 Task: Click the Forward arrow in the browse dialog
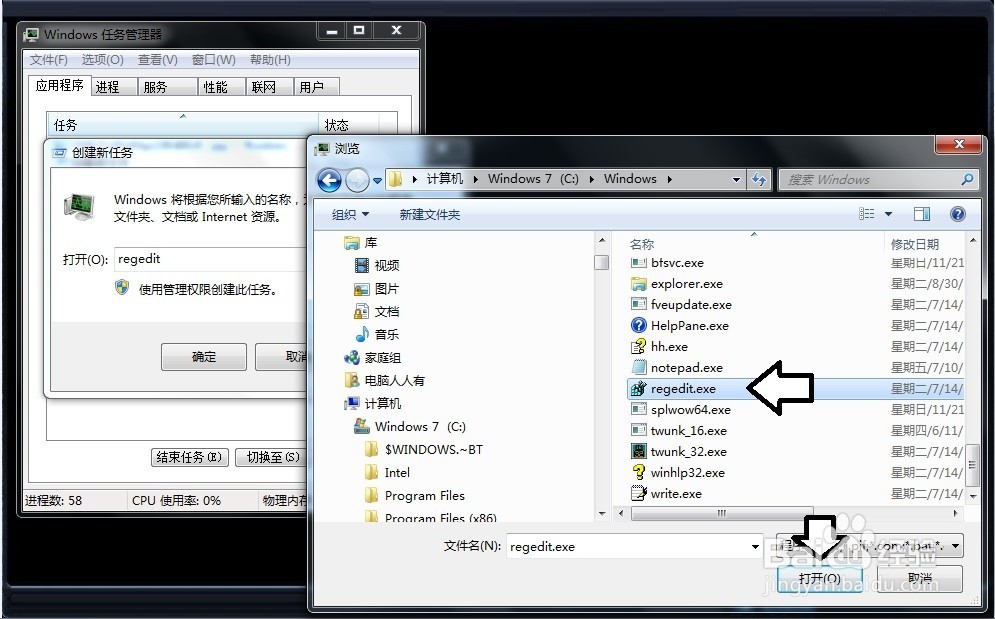coord(357,180)
